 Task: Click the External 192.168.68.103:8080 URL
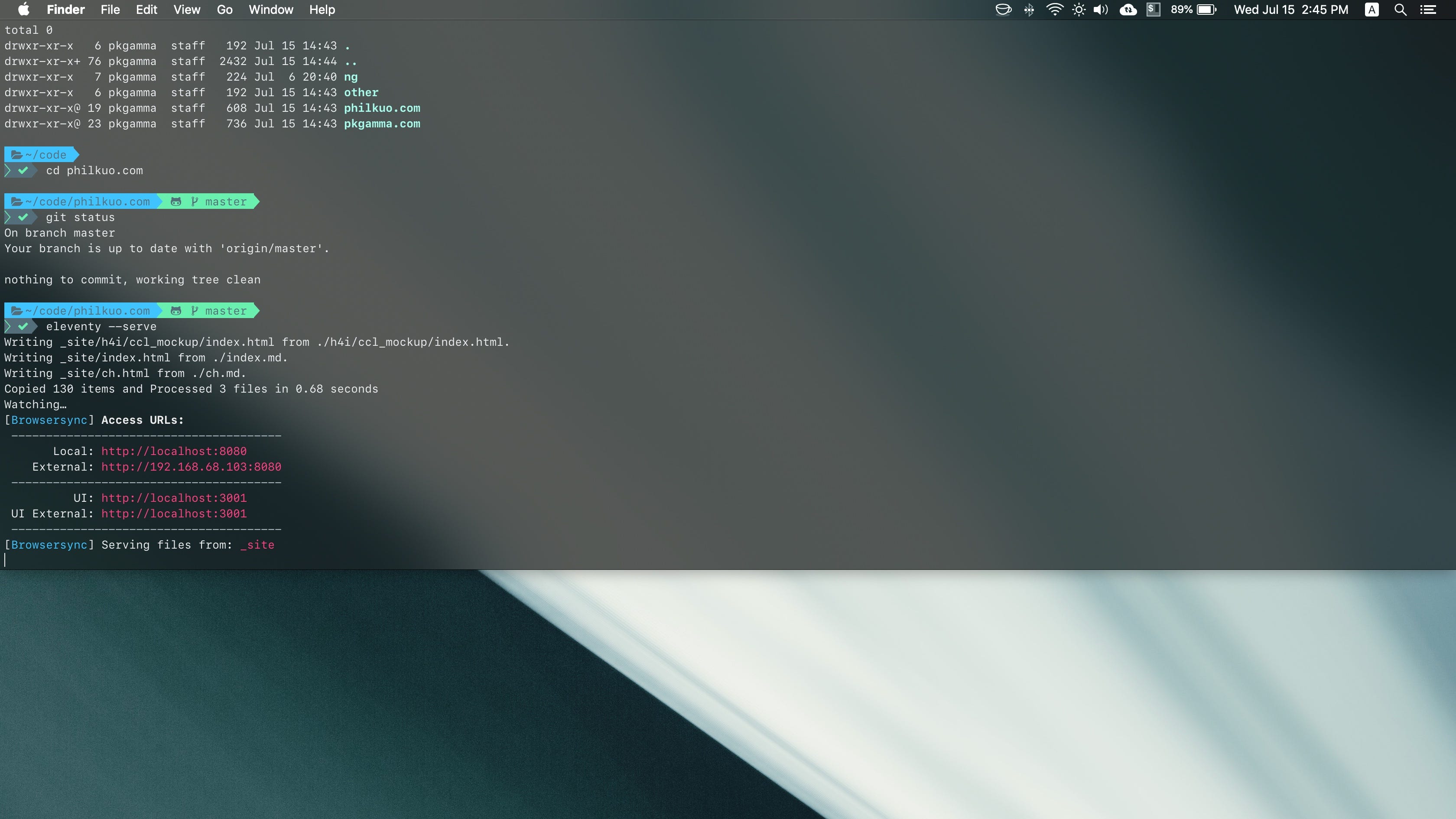click(x=191, y=467)
